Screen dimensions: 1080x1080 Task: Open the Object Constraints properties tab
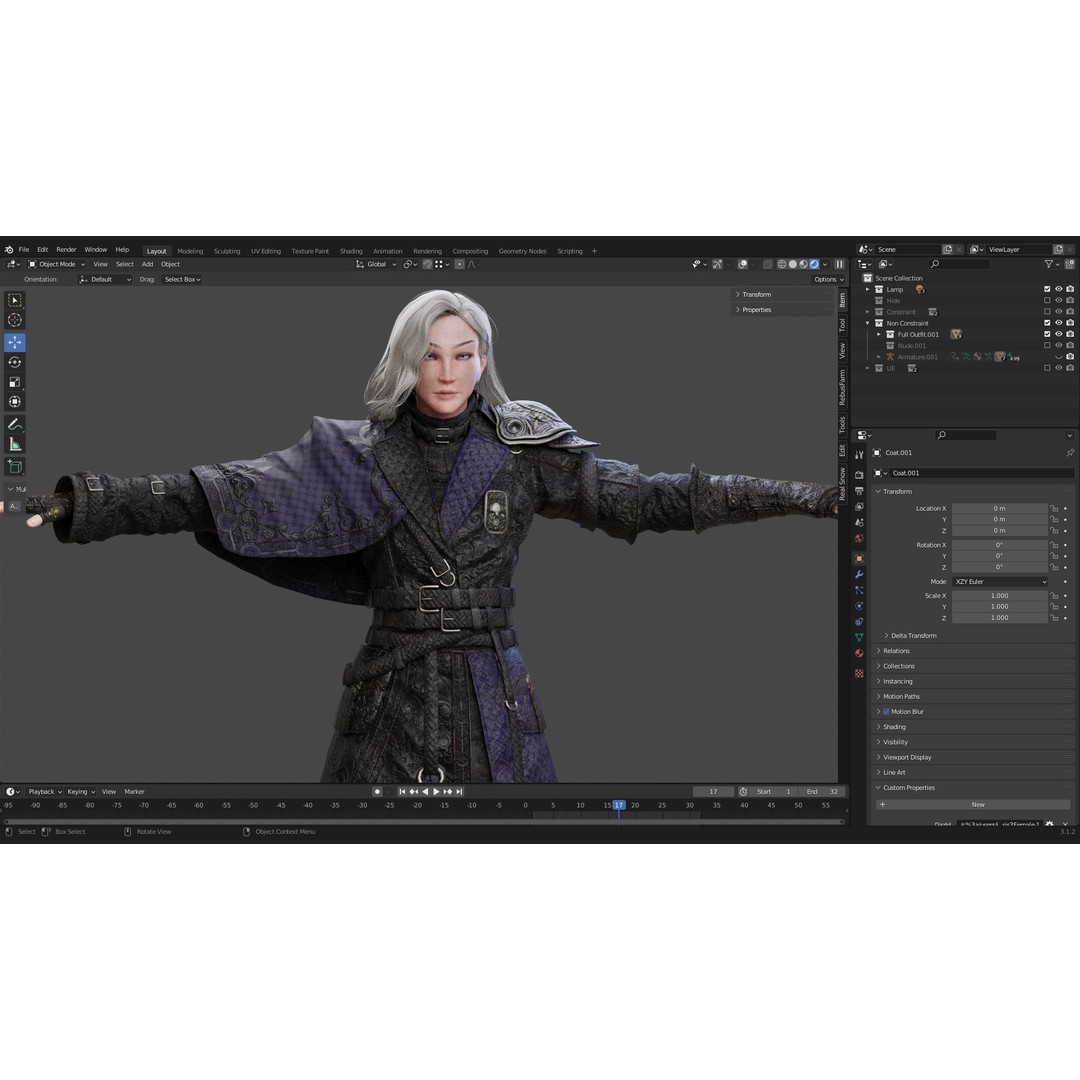point(859,622)
